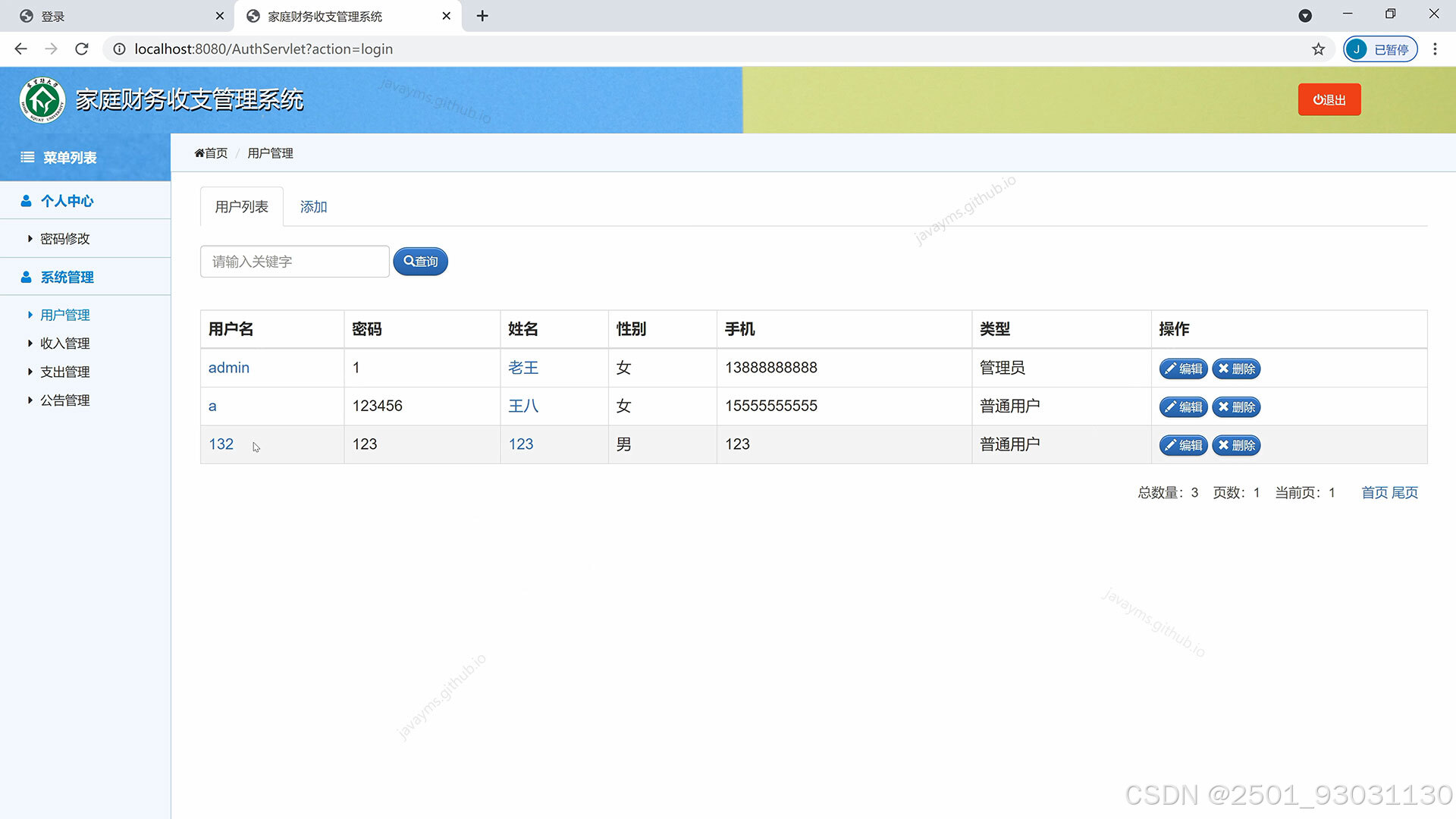Search users with the 查询 button

[421, 262]
